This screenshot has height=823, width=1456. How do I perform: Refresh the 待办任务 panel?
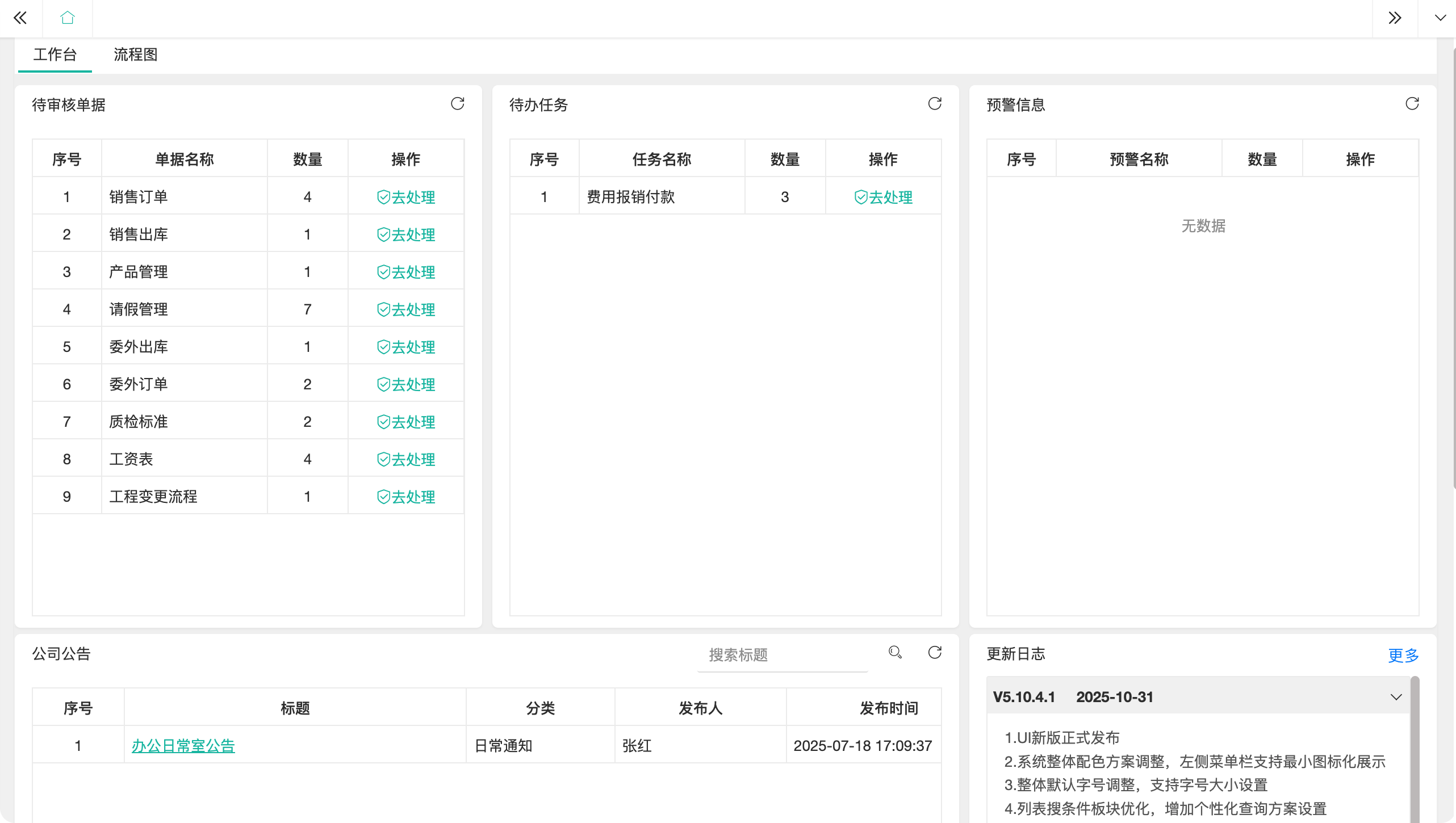935,104
